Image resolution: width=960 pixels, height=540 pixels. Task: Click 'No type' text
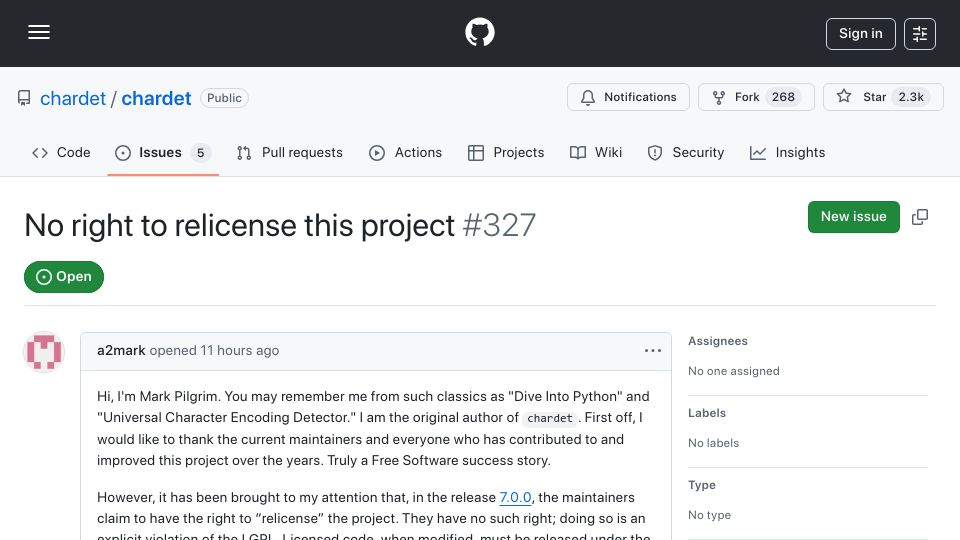709,515
